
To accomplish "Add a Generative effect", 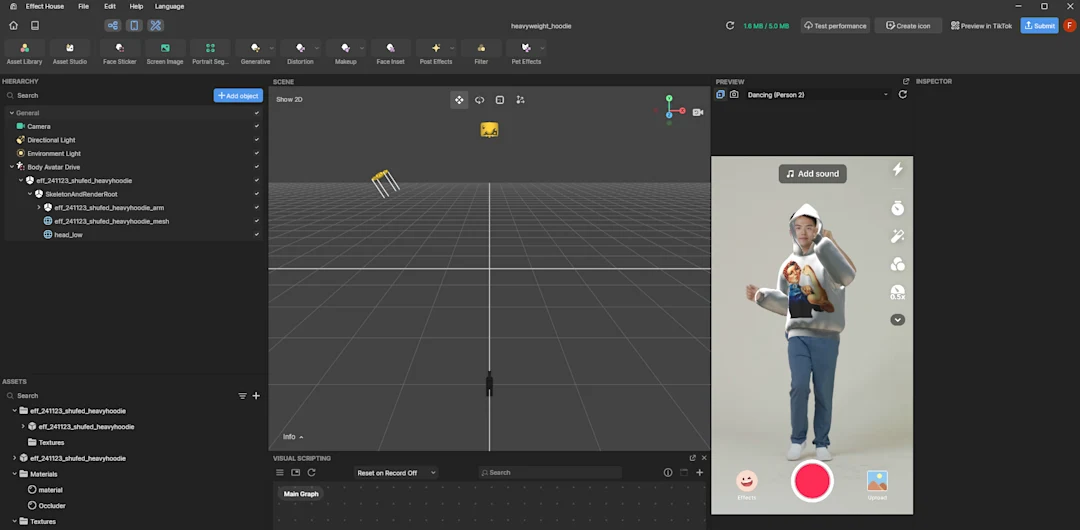I will pyautogui.click(x=255, y=53).
